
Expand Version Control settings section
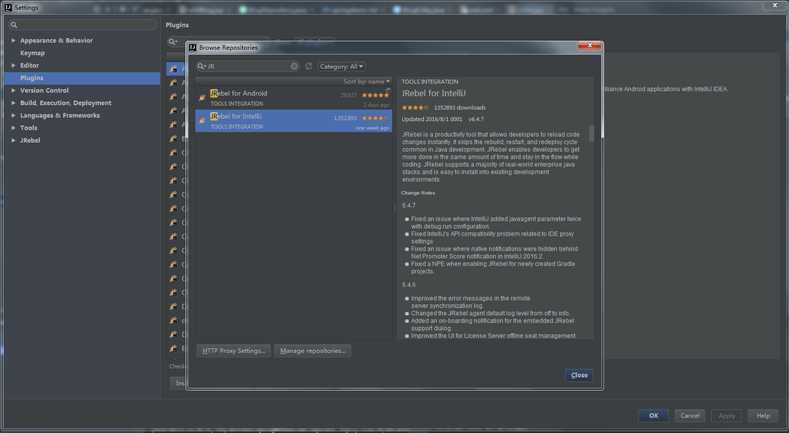13,91
